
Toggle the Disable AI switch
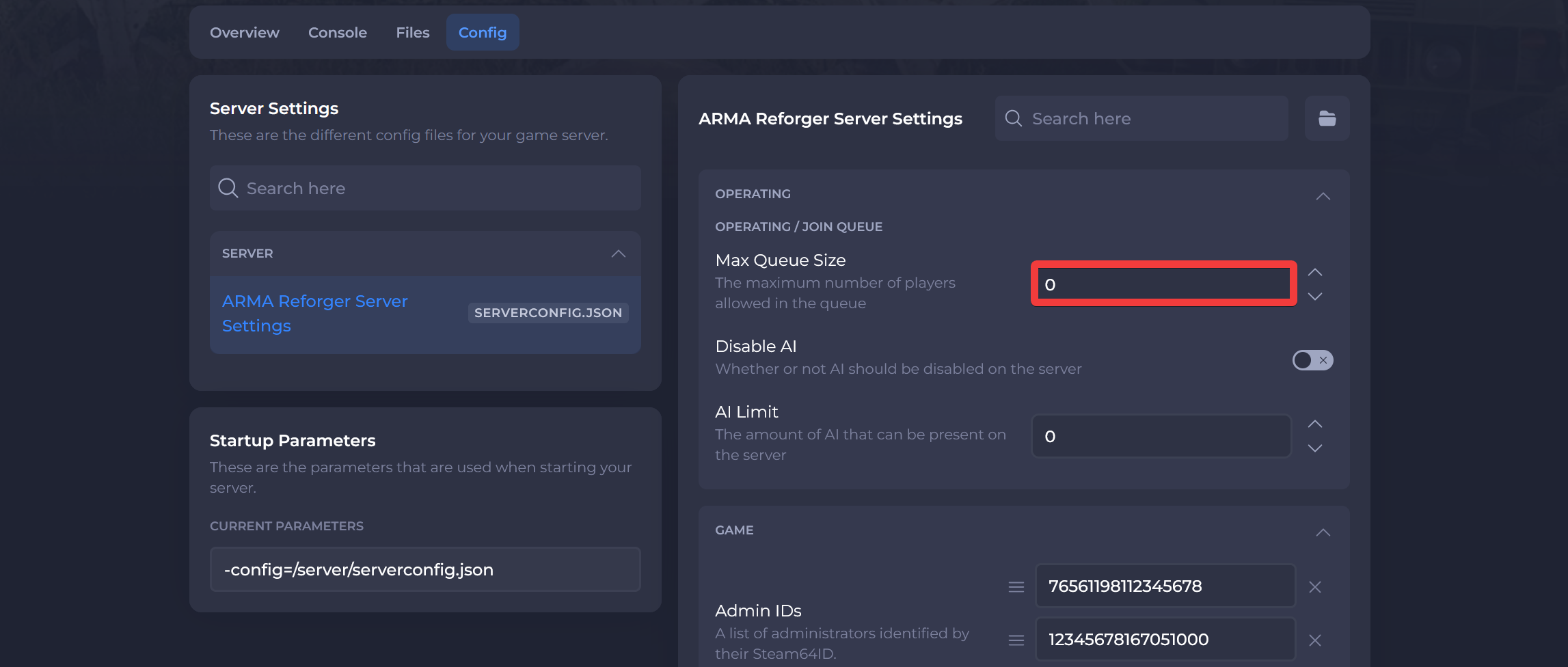tap(1312, 360)
